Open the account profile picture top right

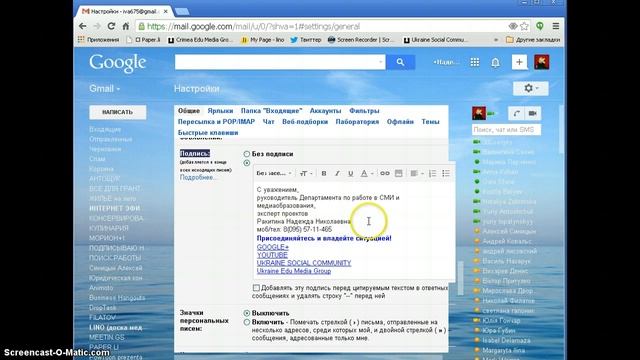coord(542,62)
